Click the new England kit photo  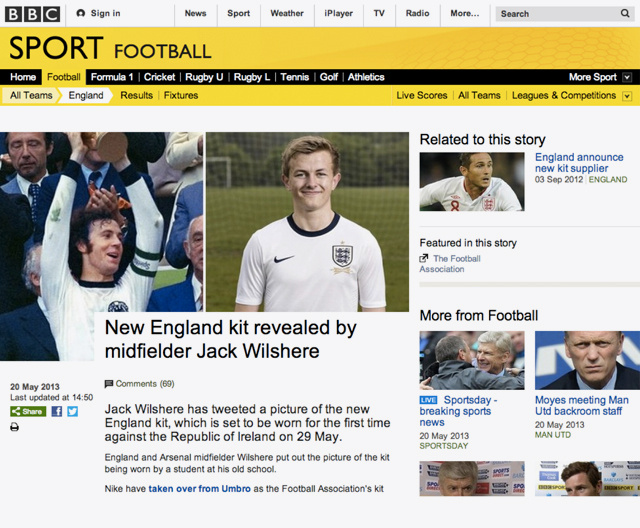pyautogui.click(x=307, y=222)
